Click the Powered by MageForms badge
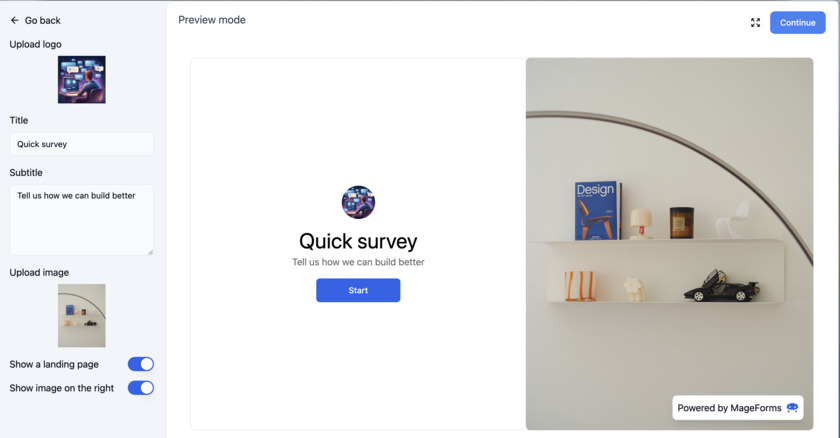The height and width of the screenshot is (438, 840). pos(738,408)
